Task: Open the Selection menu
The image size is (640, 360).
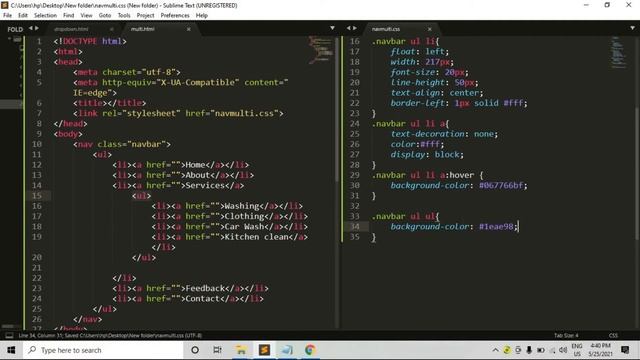Action: tap(45, 16)
